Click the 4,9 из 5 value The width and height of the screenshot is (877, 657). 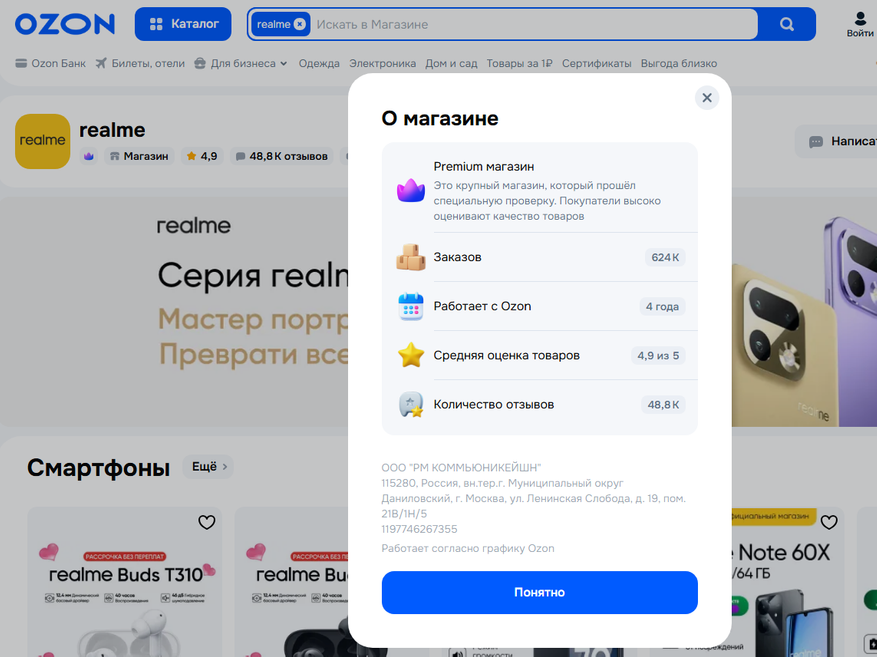click(x=658, y=356)
